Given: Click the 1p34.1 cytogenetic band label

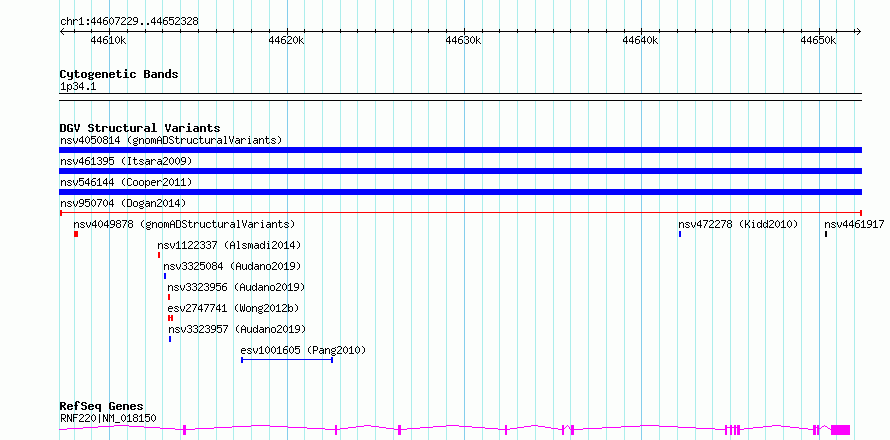Looking at the screenshot, I should coord(78,87).
